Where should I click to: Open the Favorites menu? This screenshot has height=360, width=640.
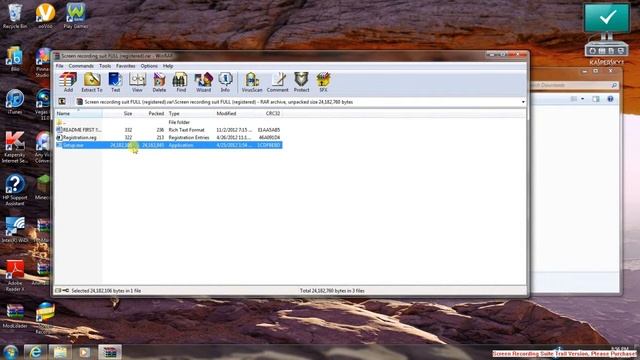[125, 66]
